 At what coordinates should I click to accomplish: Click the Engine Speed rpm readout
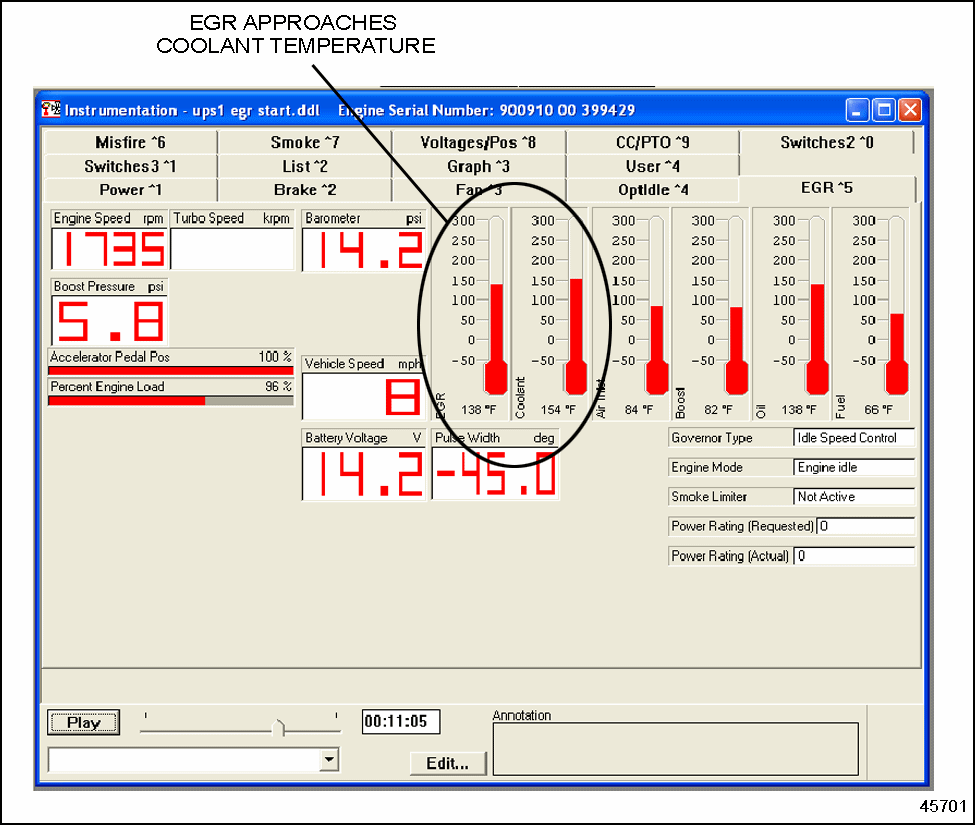coord(109,249)
